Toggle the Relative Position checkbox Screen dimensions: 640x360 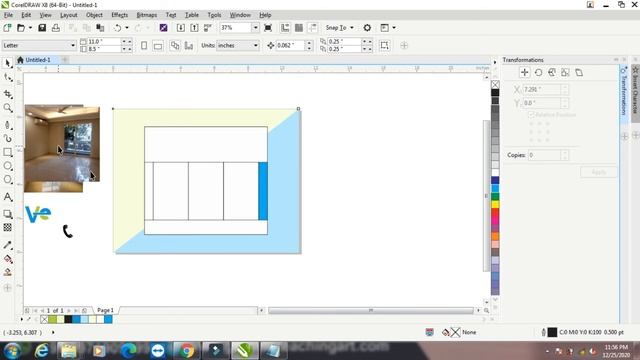531,115
